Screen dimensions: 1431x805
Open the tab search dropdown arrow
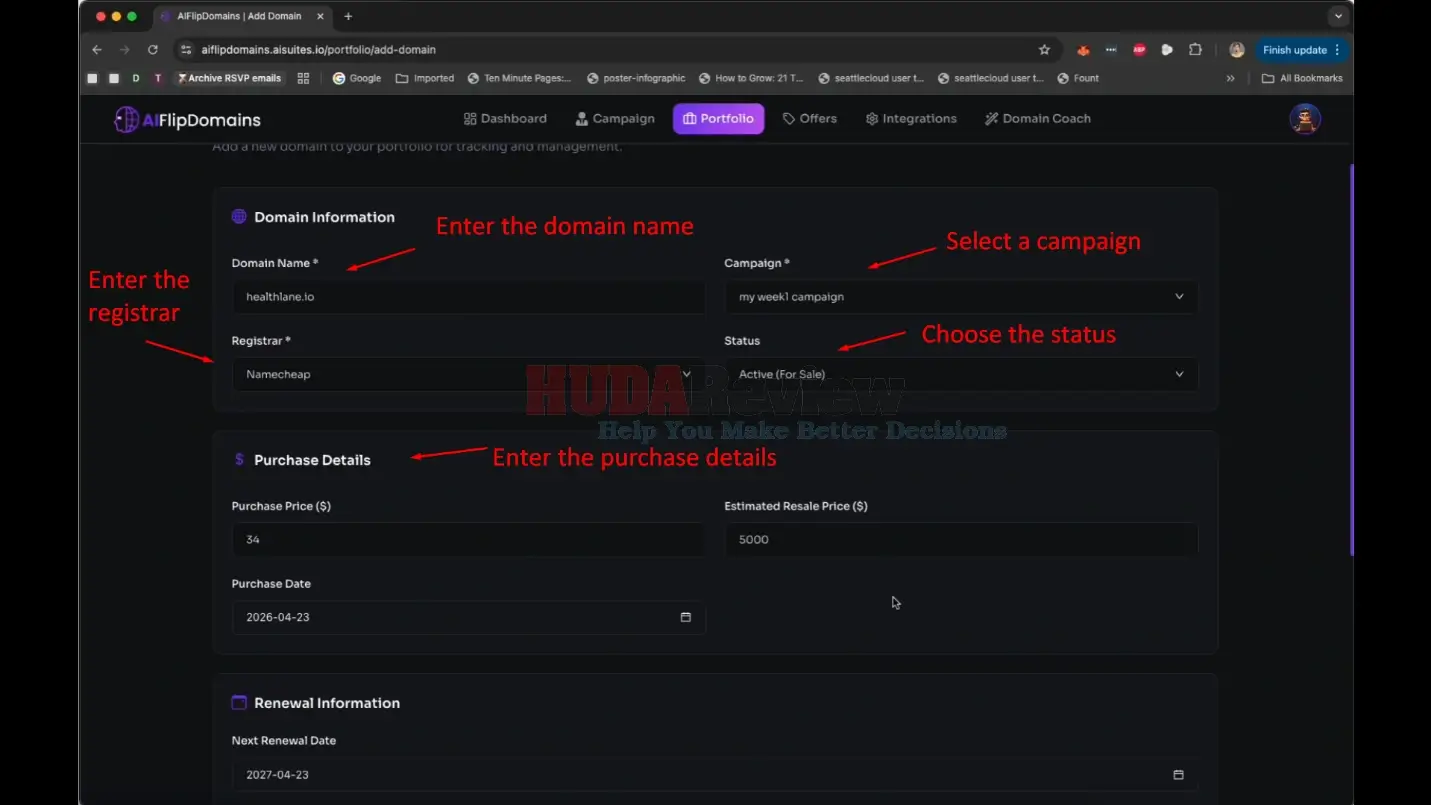pyautogui.click(x=1338, y=16)
